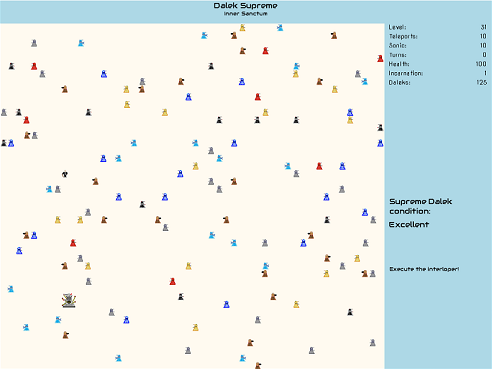Click the brown Dalek paired with a dark-blue Dalek

click(x=26, y=235)
